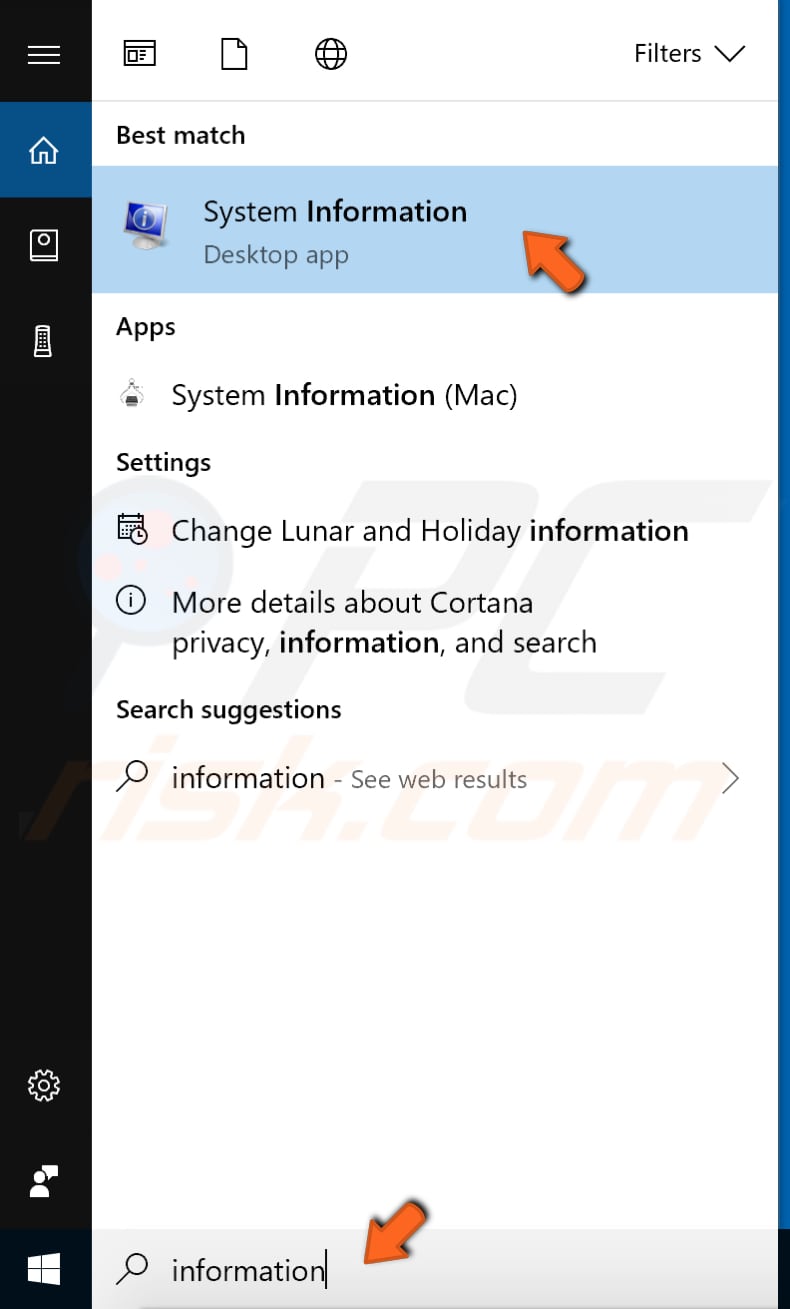Open Cortana settings gear icon

point(44,1085)
